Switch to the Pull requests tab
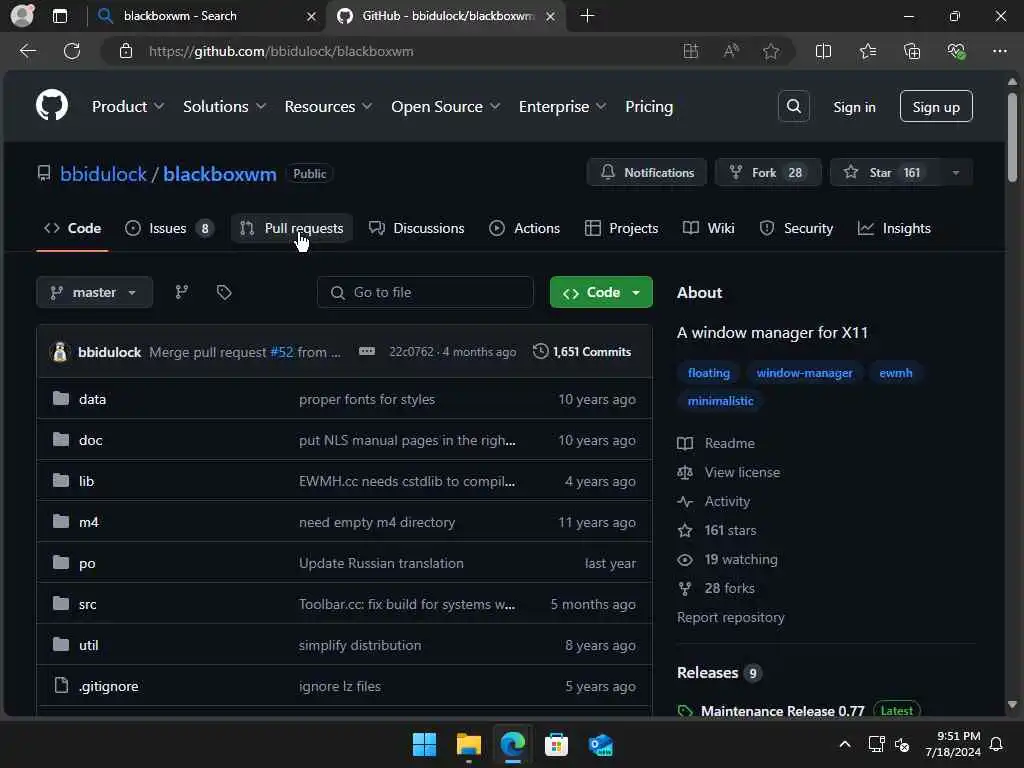Viewport: 1024px width, 768px height. pos(292,228)
